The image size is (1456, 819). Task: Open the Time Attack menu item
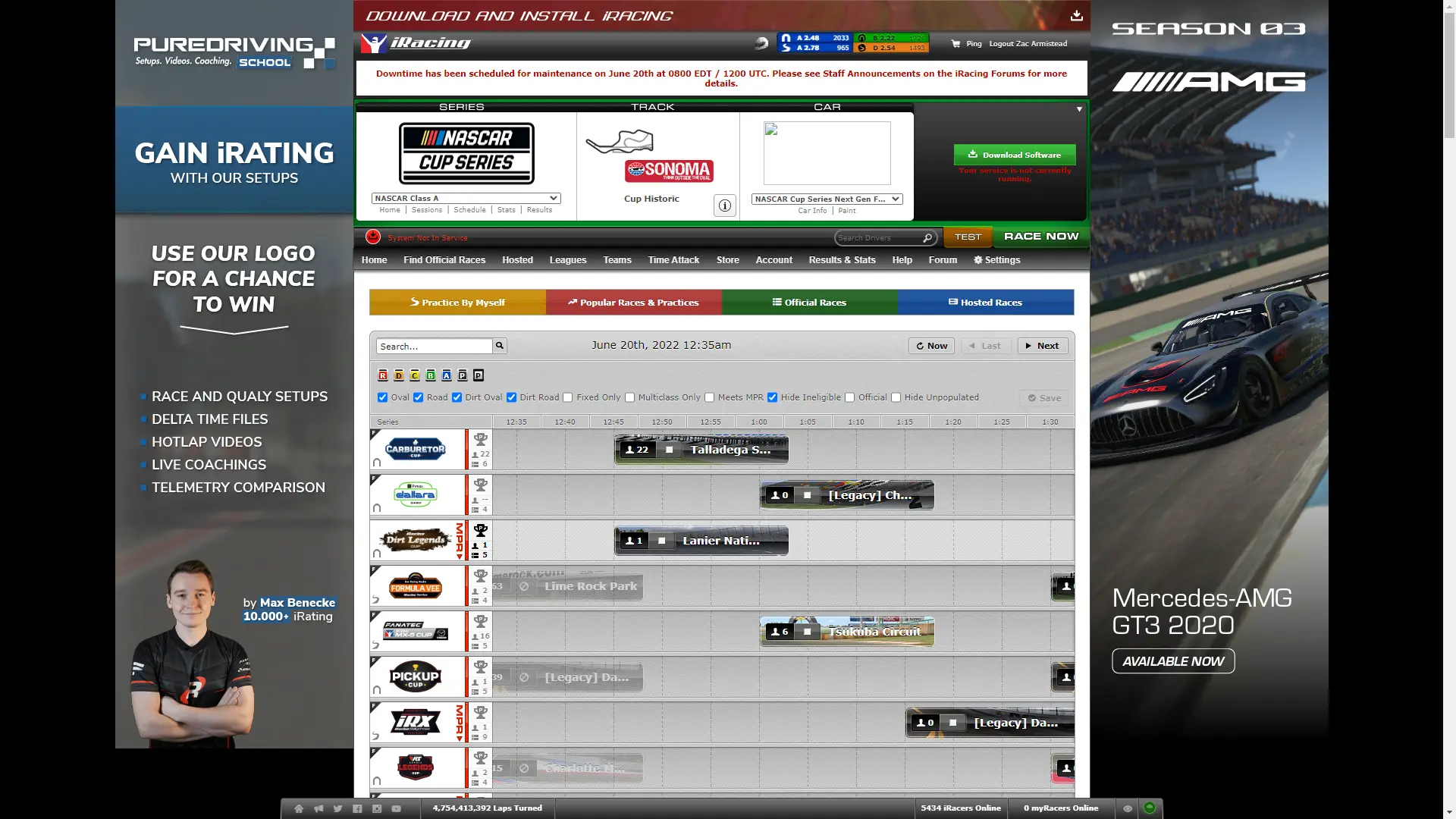(673, 259)
